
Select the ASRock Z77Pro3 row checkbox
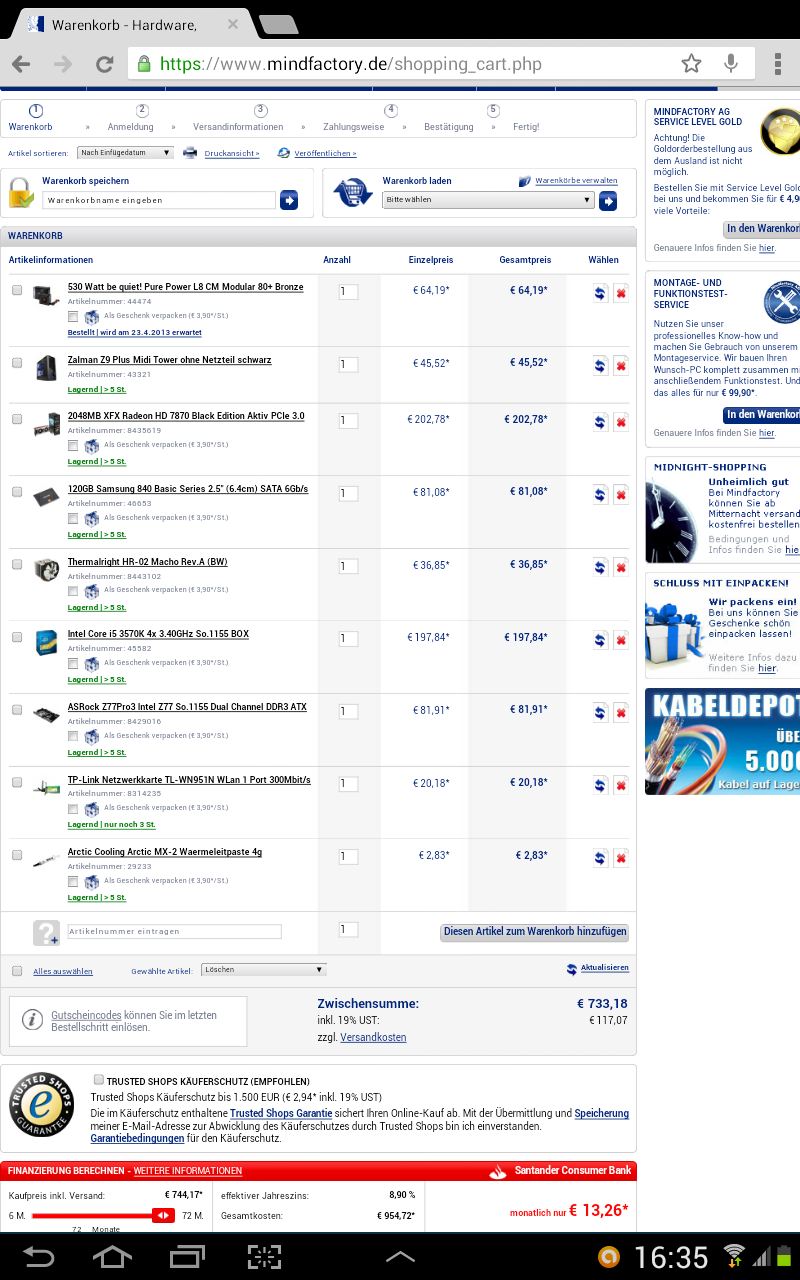coord(17,709)
